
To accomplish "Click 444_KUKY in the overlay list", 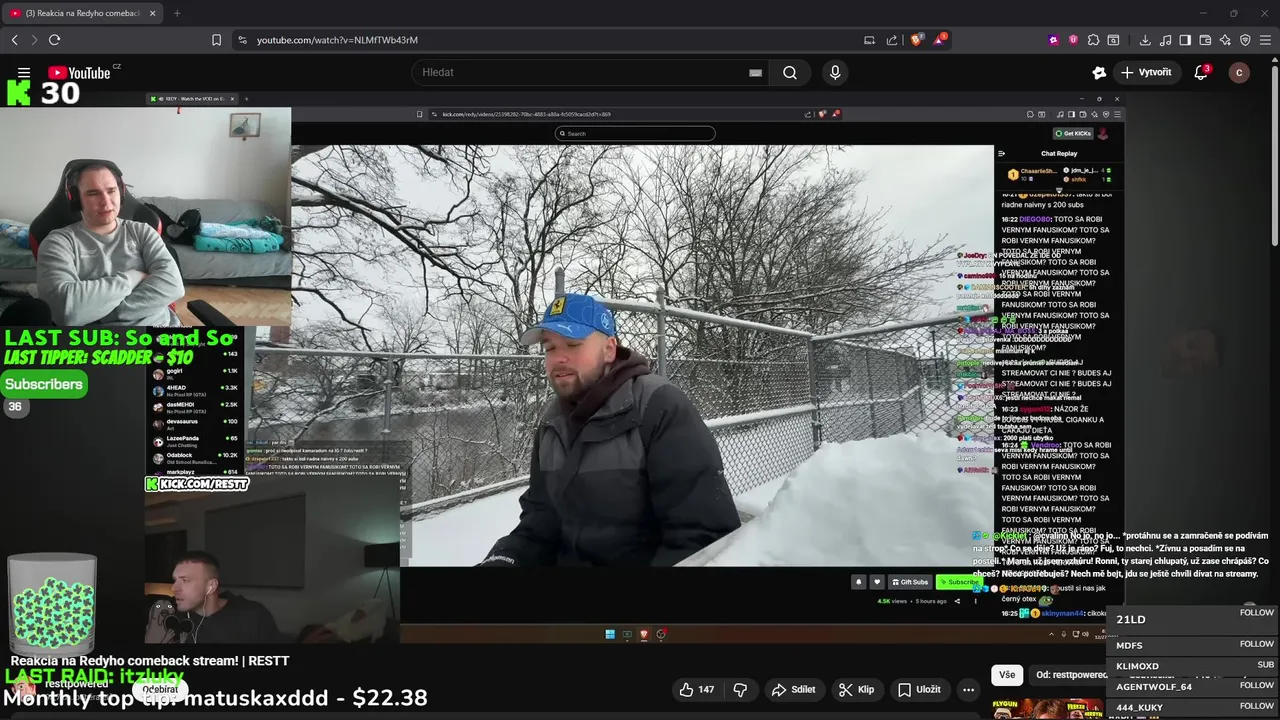I will coord(1139,708).
